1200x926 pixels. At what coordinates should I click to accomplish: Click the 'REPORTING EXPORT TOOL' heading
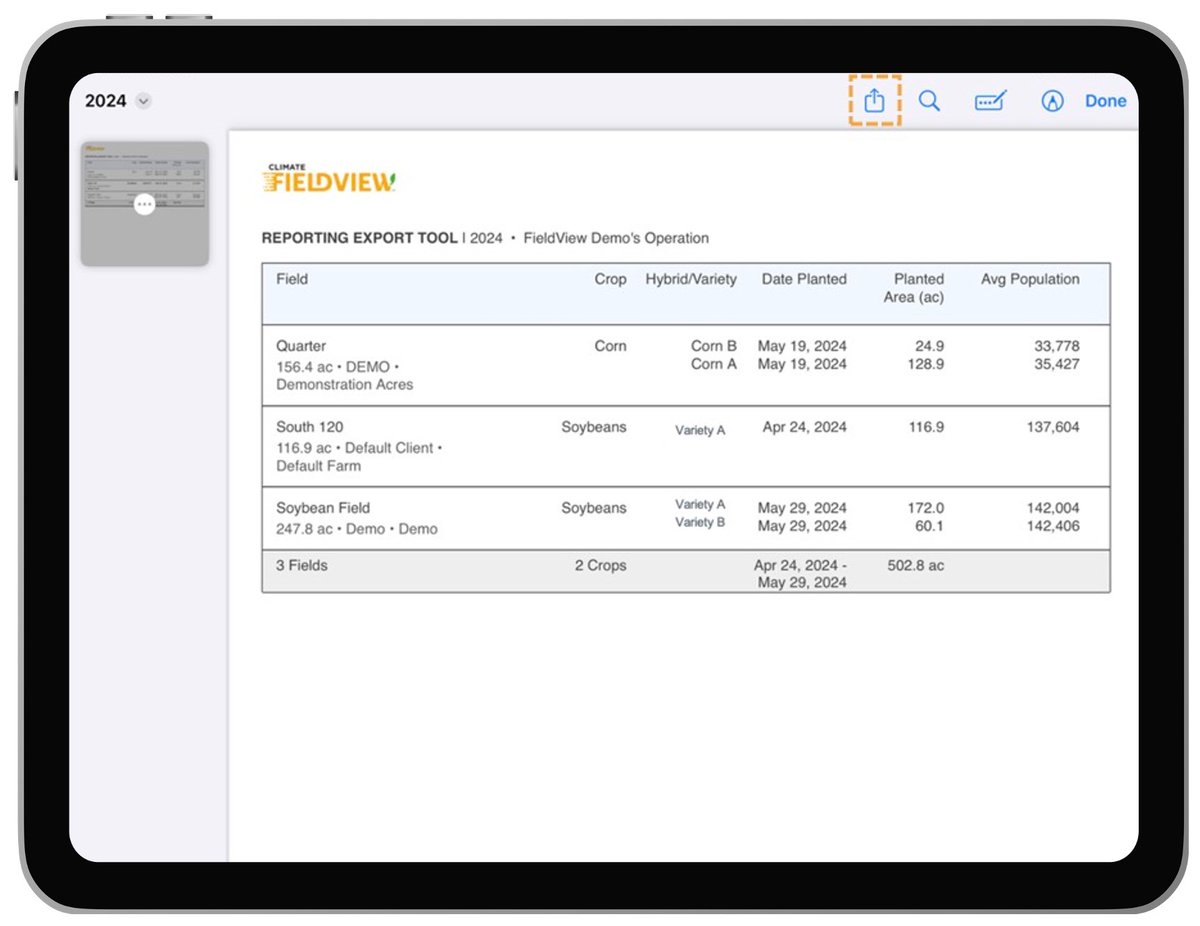coord(360,238)
